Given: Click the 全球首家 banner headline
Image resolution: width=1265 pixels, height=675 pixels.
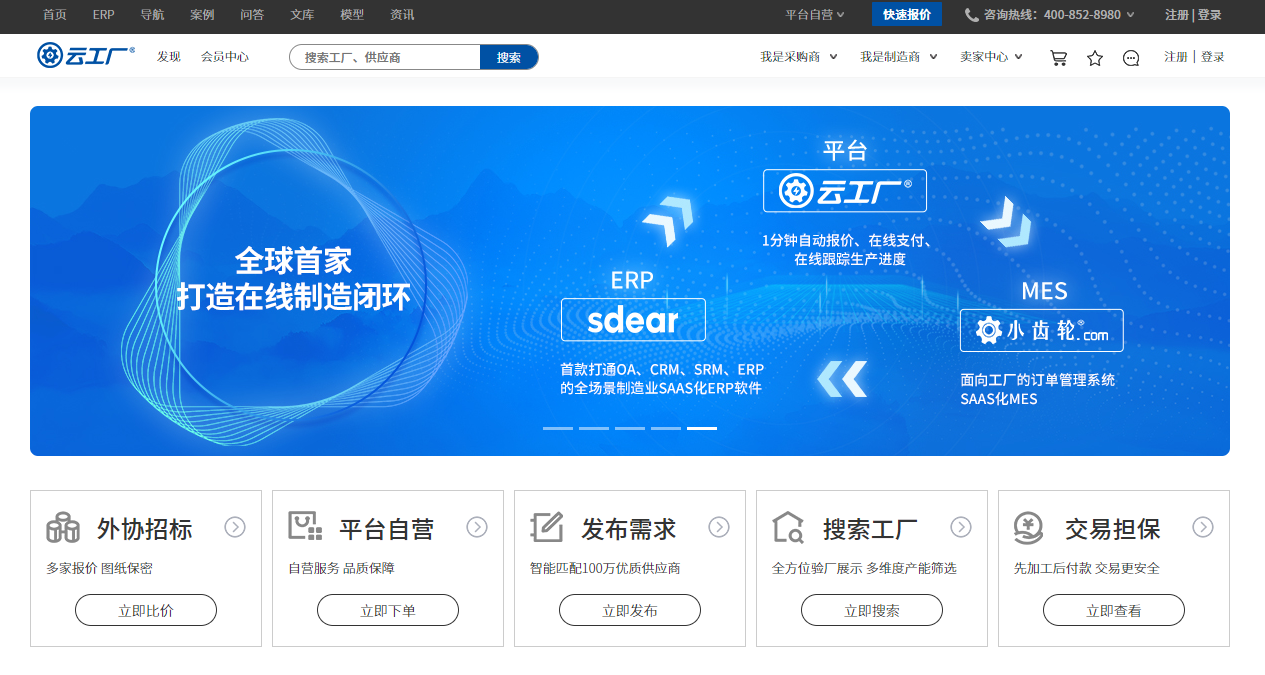Looking at the screenshot, I should pyautogui.click(x=294, y=261).
